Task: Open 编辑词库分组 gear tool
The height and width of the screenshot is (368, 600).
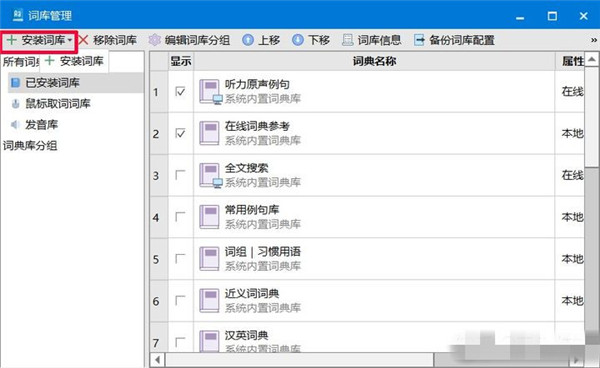Action: tap(189, 40)
